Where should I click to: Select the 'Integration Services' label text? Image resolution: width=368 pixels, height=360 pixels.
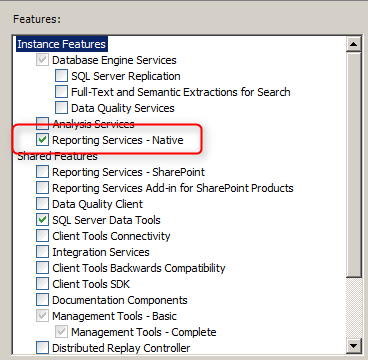[x=101, y=252]
